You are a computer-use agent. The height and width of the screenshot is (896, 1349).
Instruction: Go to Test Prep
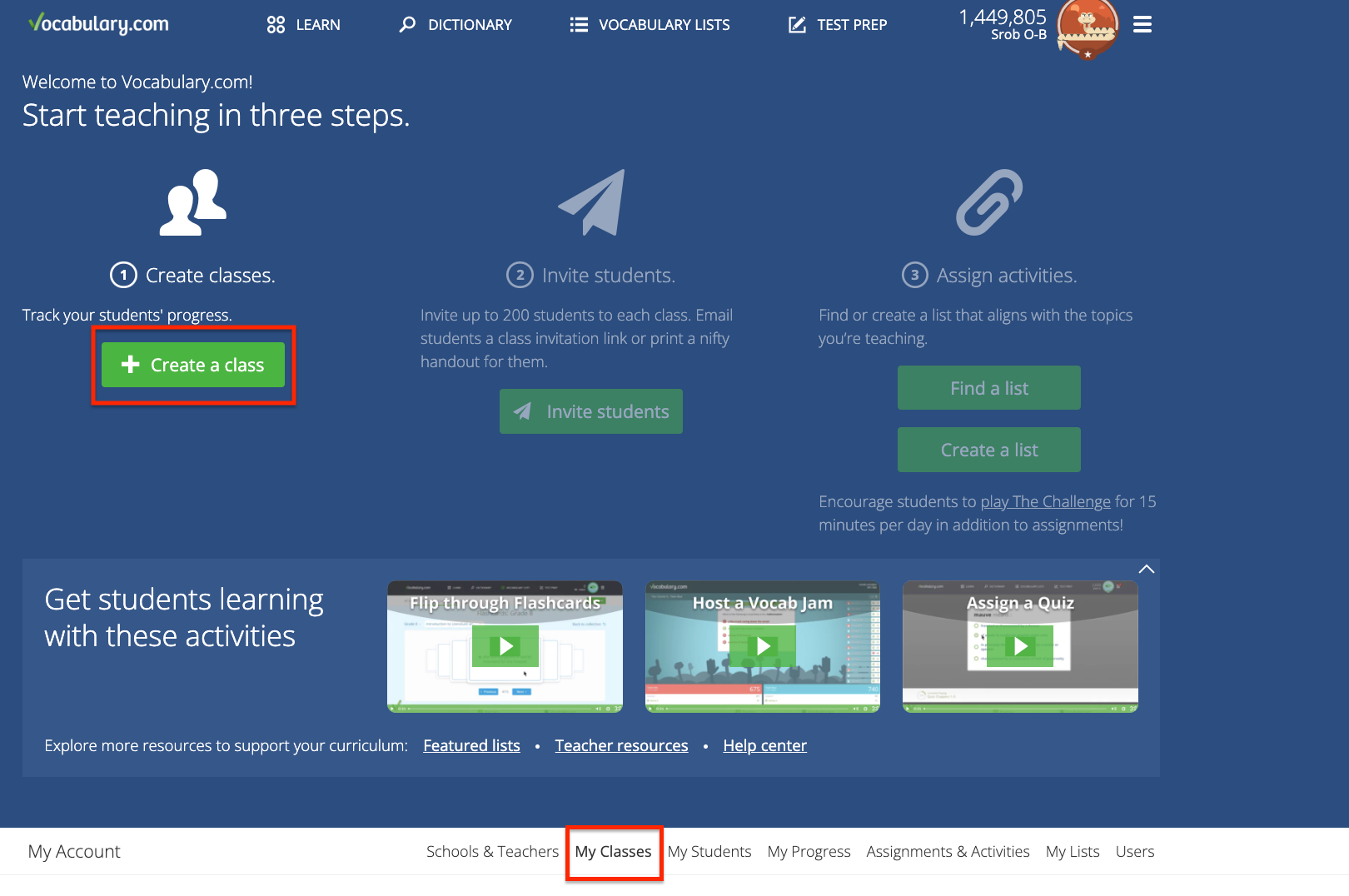[838, 25]
